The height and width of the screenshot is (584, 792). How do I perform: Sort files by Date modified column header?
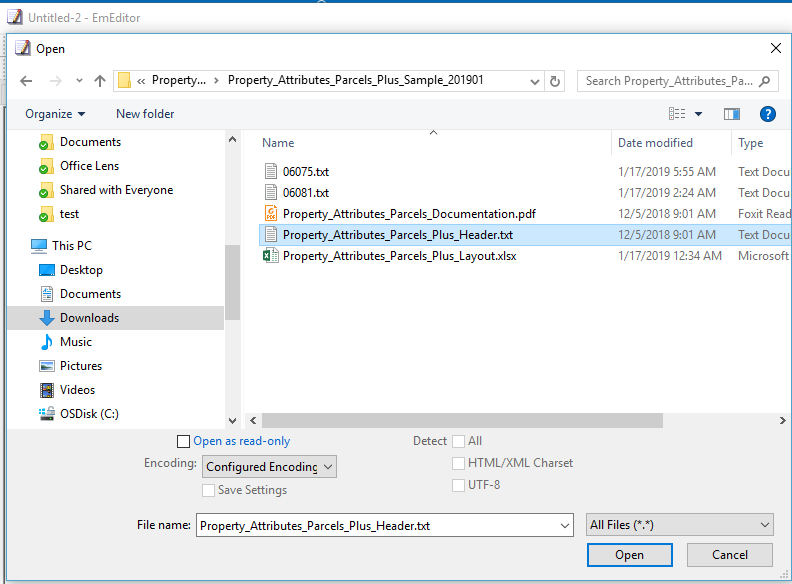[655, 143]
